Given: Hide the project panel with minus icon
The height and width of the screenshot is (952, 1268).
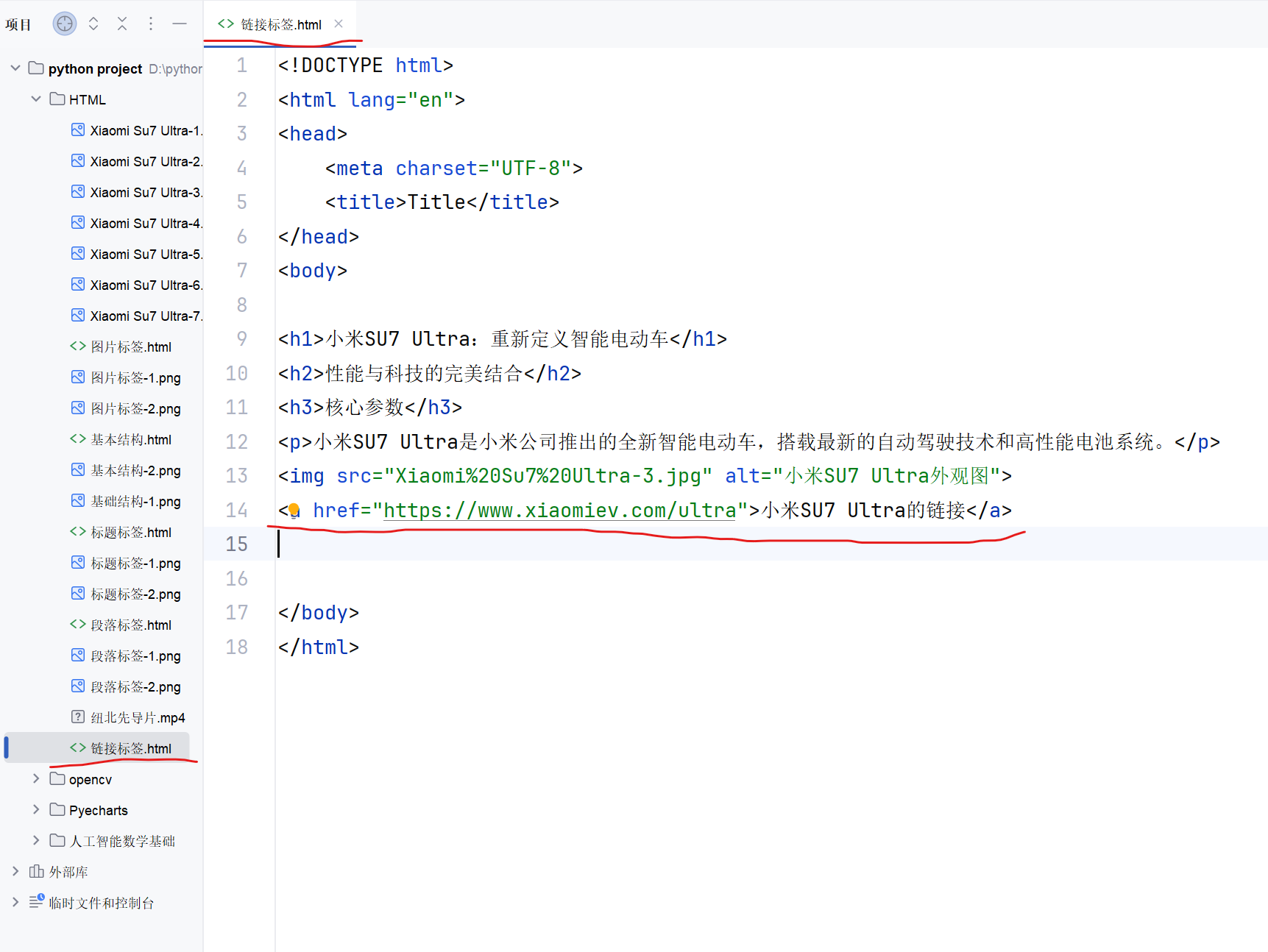Looking at the screenshot, I should point(180,24).
